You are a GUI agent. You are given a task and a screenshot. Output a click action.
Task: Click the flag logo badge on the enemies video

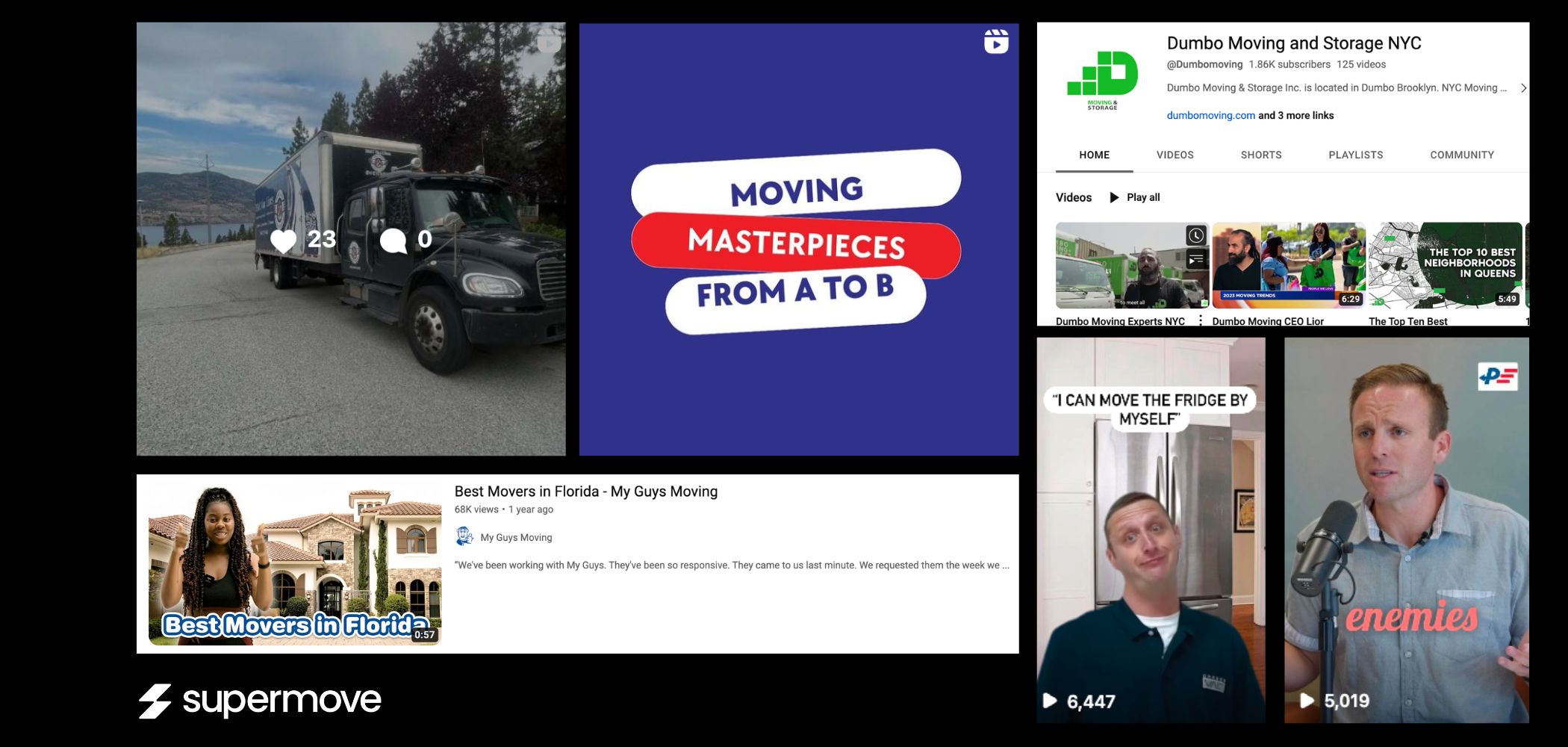click(x=1498, y=376)
